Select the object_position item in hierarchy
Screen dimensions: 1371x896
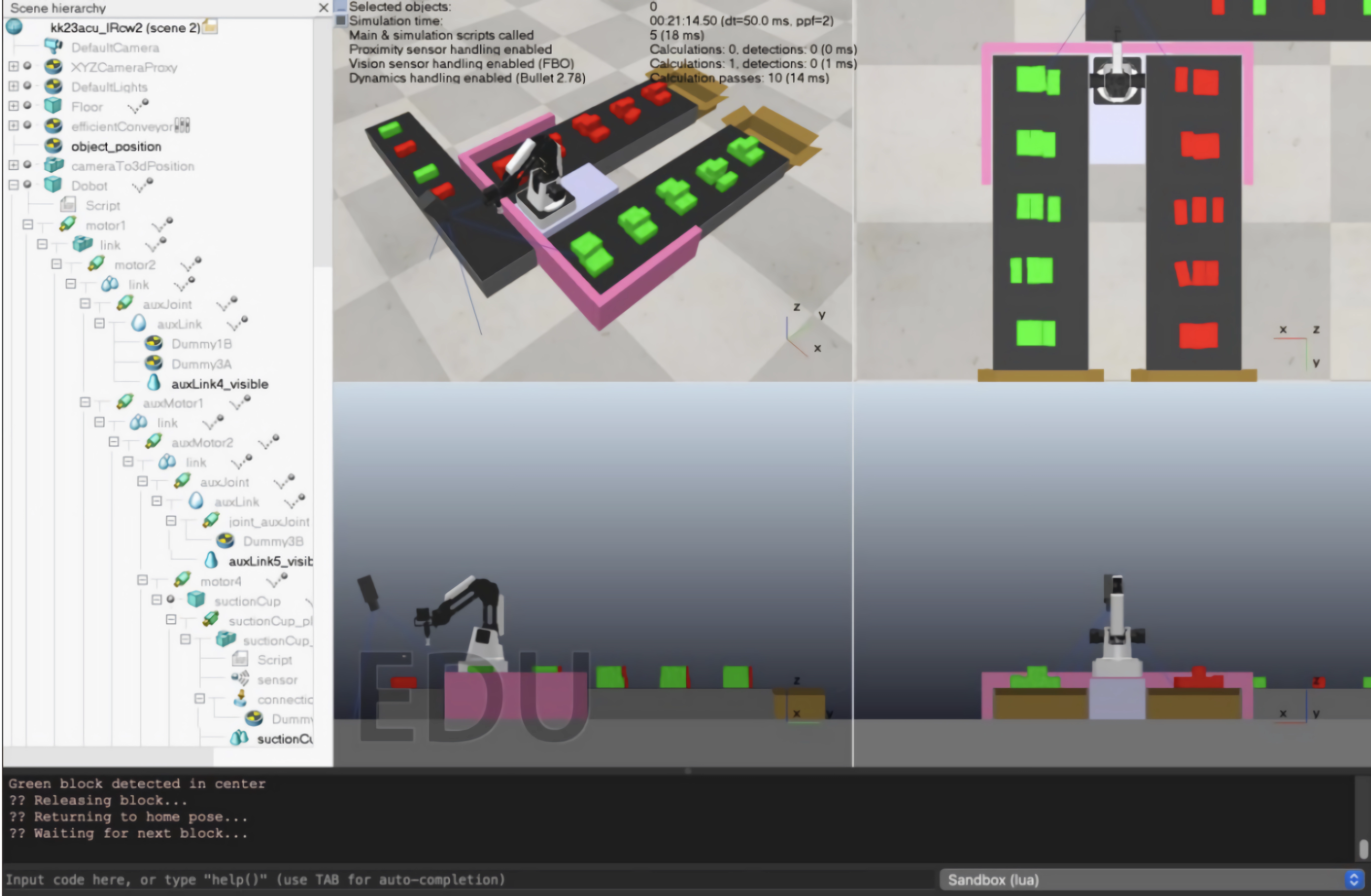116,146
